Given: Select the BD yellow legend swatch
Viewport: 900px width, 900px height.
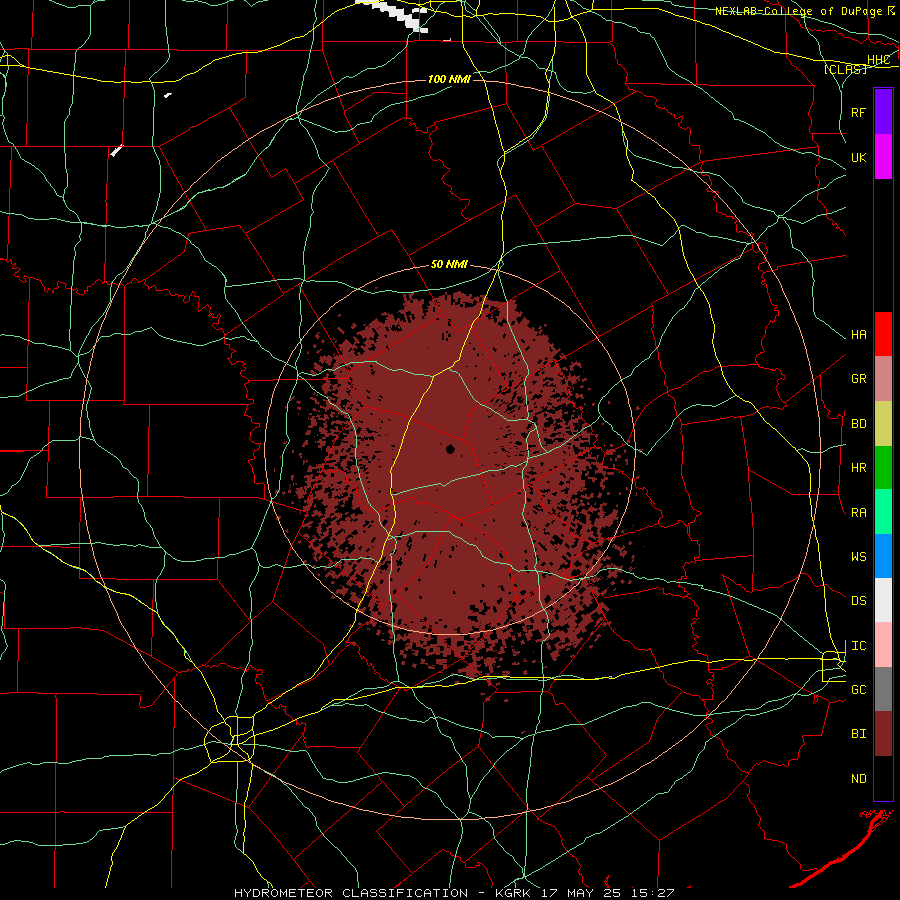Looking at the screenshot, I should pyautogui.click(x=883, y=424).
